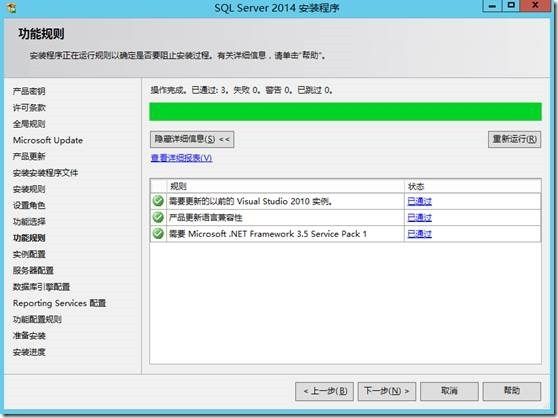The image size is (558, 418).
Task: Select 服务器配置 step in sidebar
Action: pyautogui.click(x=33, y=270)
